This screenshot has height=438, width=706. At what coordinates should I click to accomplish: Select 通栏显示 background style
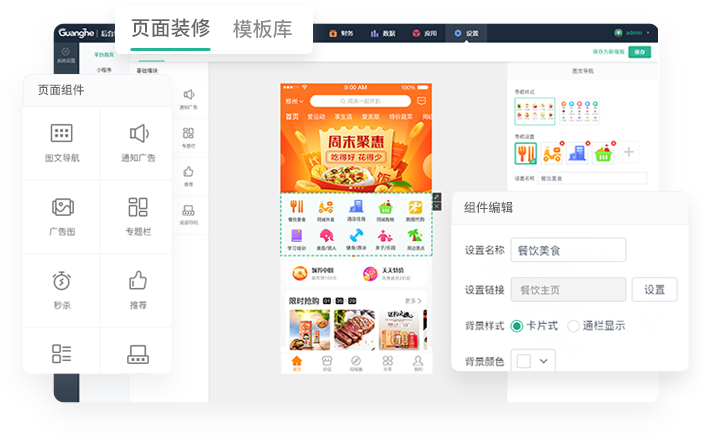[573, 325]
